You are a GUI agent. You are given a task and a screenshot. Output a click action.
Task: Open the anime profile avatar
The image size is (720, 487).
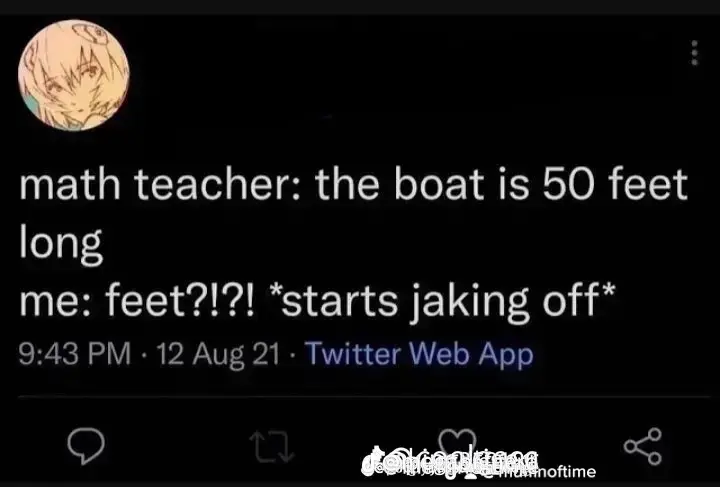[x=74, y=76]
